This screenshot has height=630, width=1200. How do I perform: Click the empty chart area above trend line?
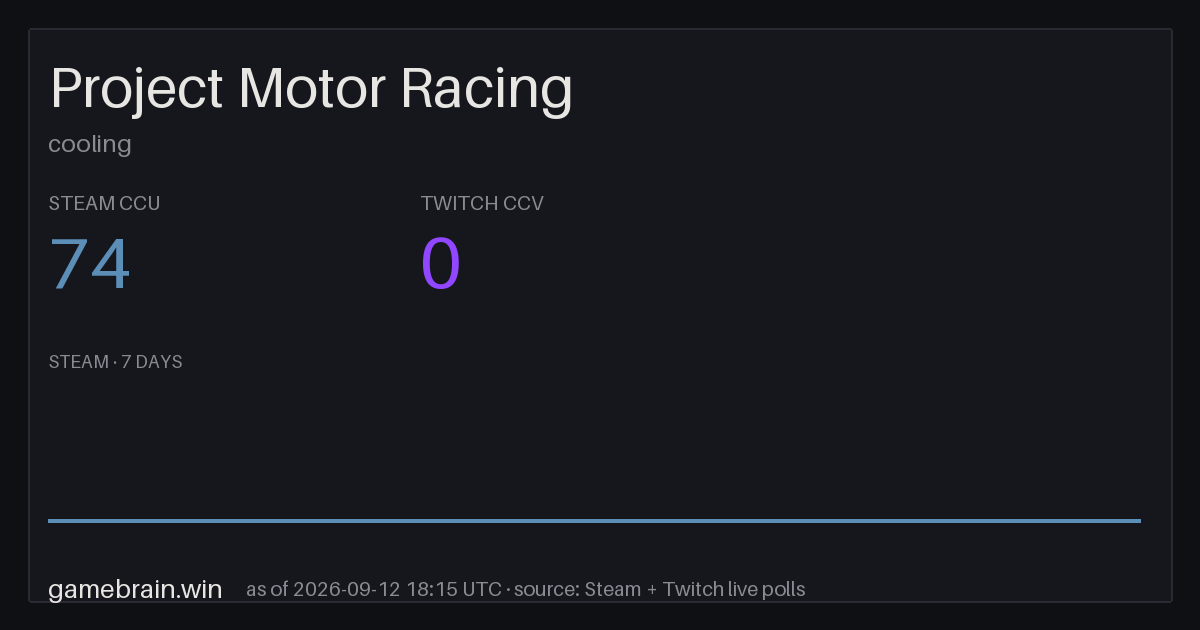tap(594, 445)
